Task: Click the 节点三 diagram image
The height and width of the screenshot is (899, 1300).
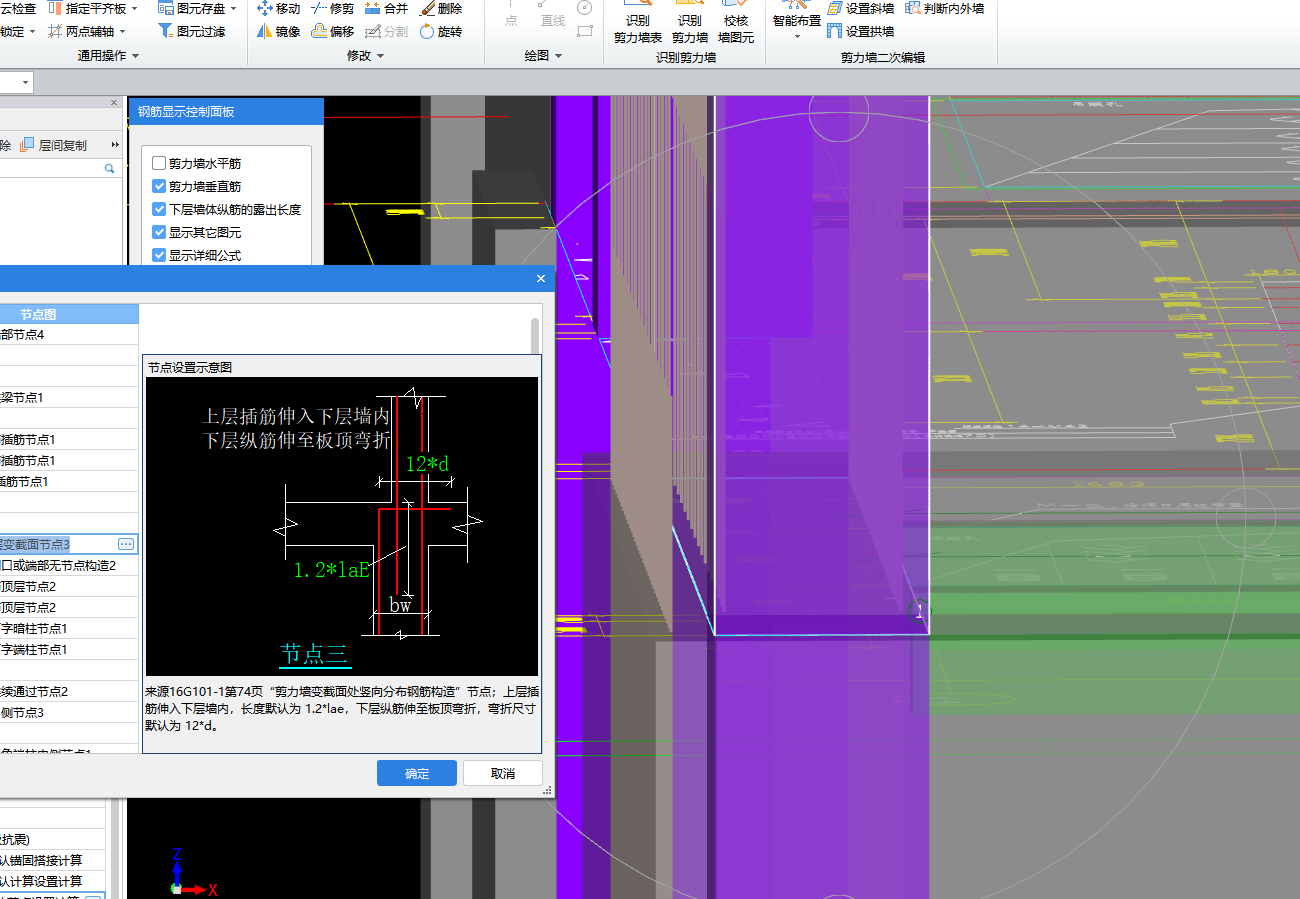Action: click(342, 526)
